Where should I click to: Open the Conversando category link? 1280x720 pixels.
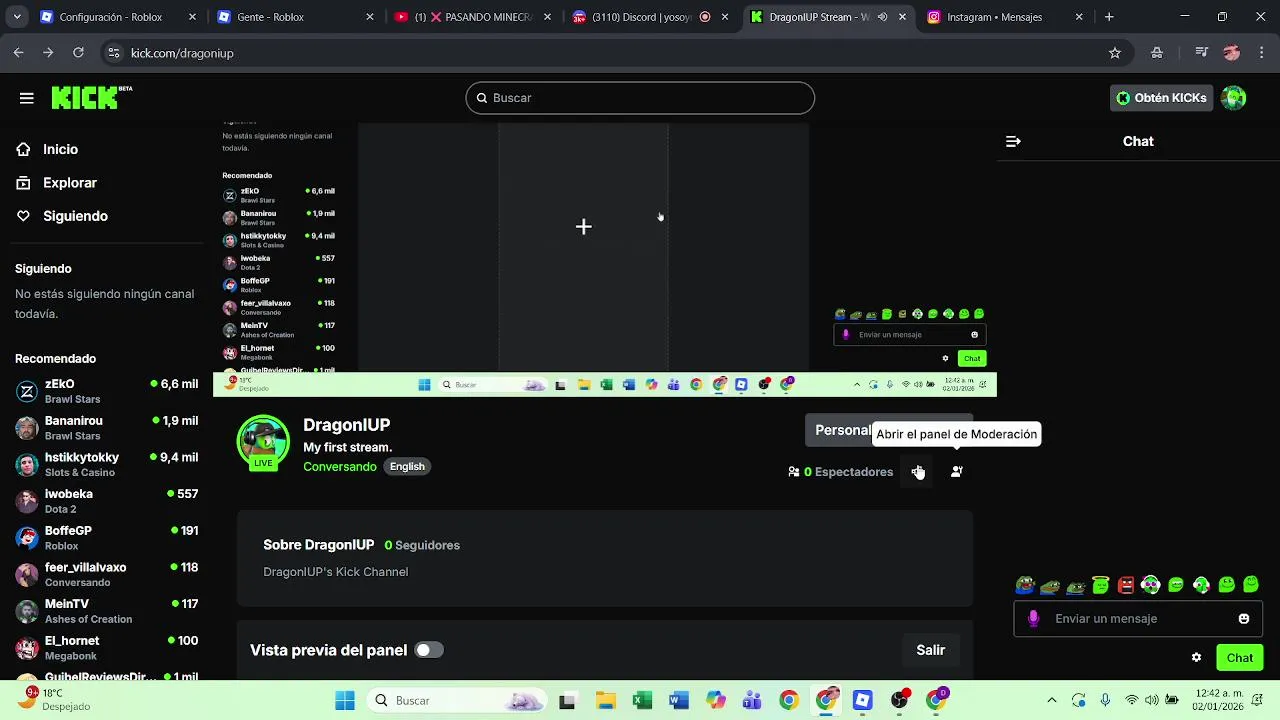[340, 467]
